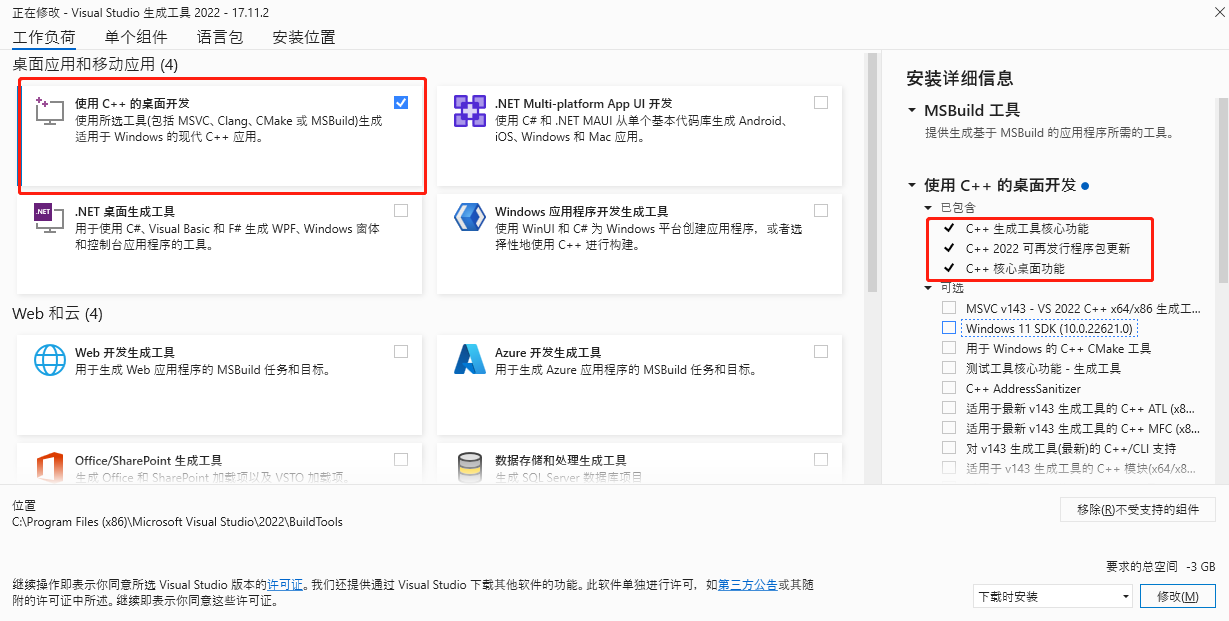Click the 修改(M) button
1229x621 pixels.
click(1177, 596)
